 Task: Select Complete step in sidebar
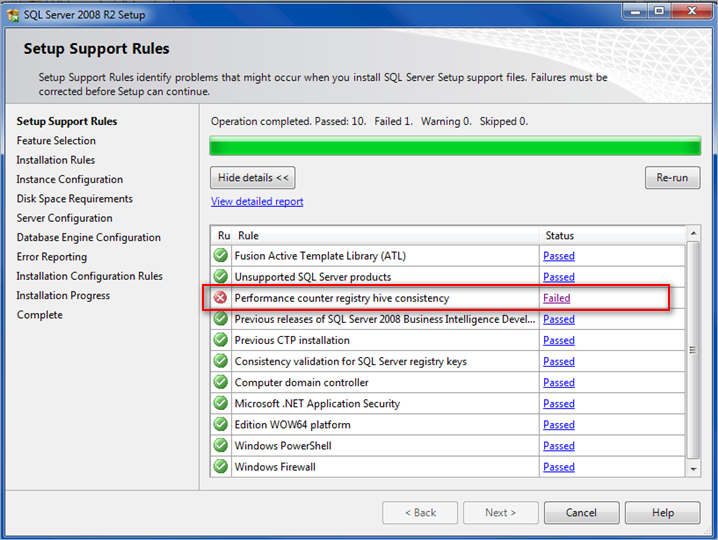[x=40, y=315]
